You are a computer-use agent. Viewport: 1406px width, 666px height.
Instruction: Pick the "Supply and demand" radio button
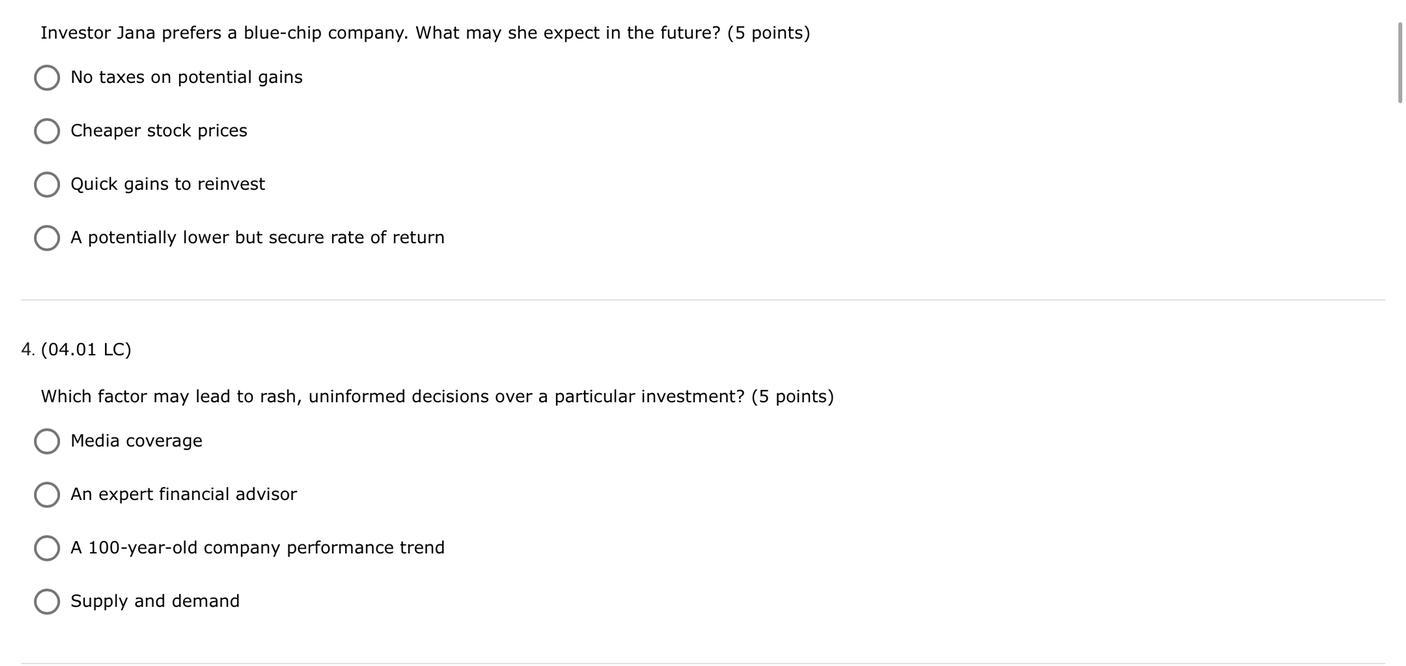tap(47, 602)
